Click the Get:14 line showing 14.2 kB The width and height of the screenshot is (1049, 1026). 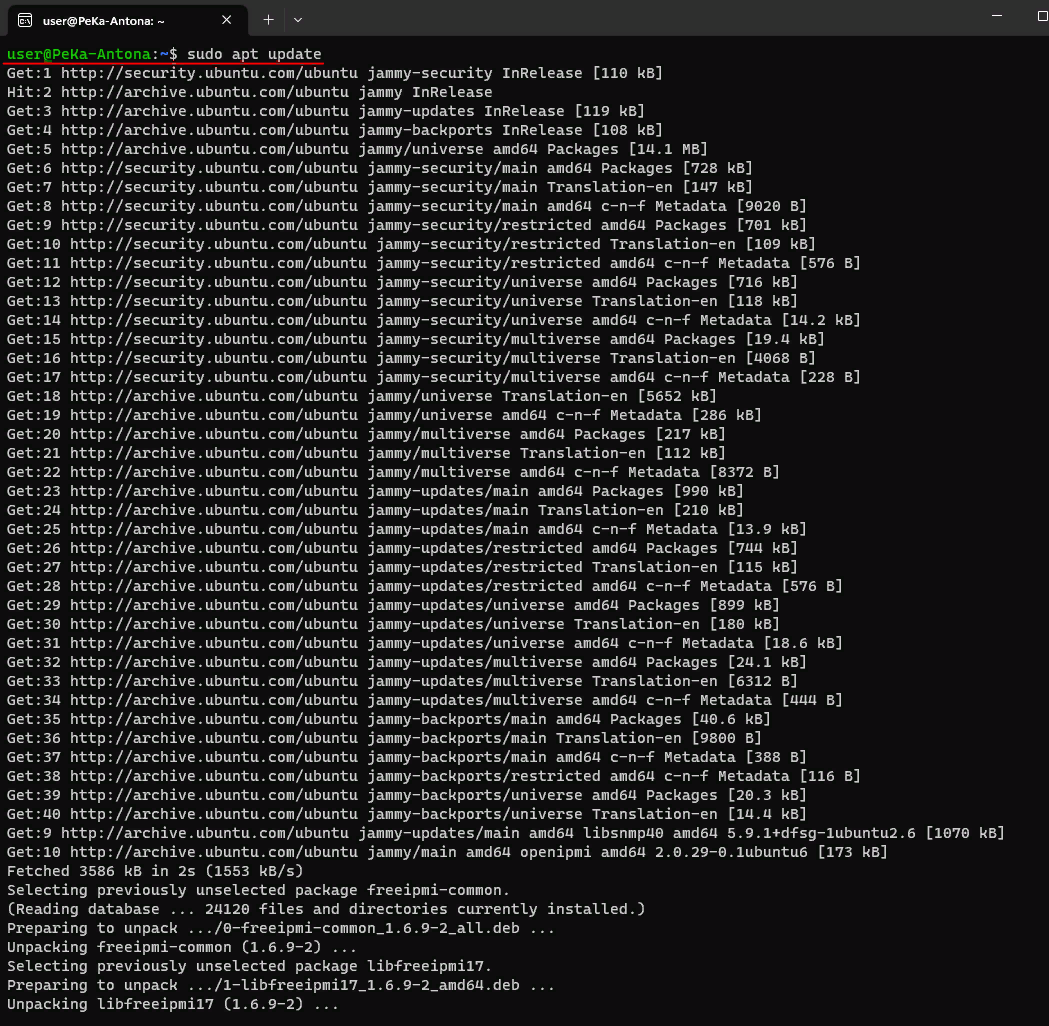pos(434,320)
